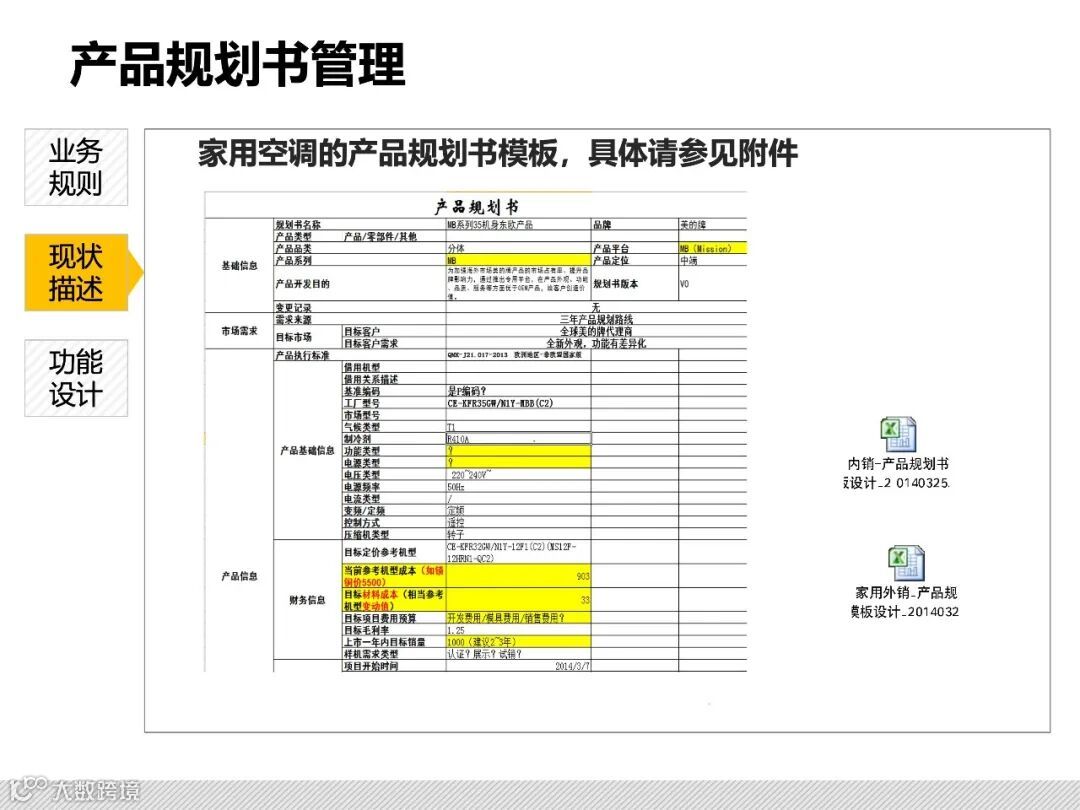
Task: Click the 目标市场 cell
Action: pos(307,338)
